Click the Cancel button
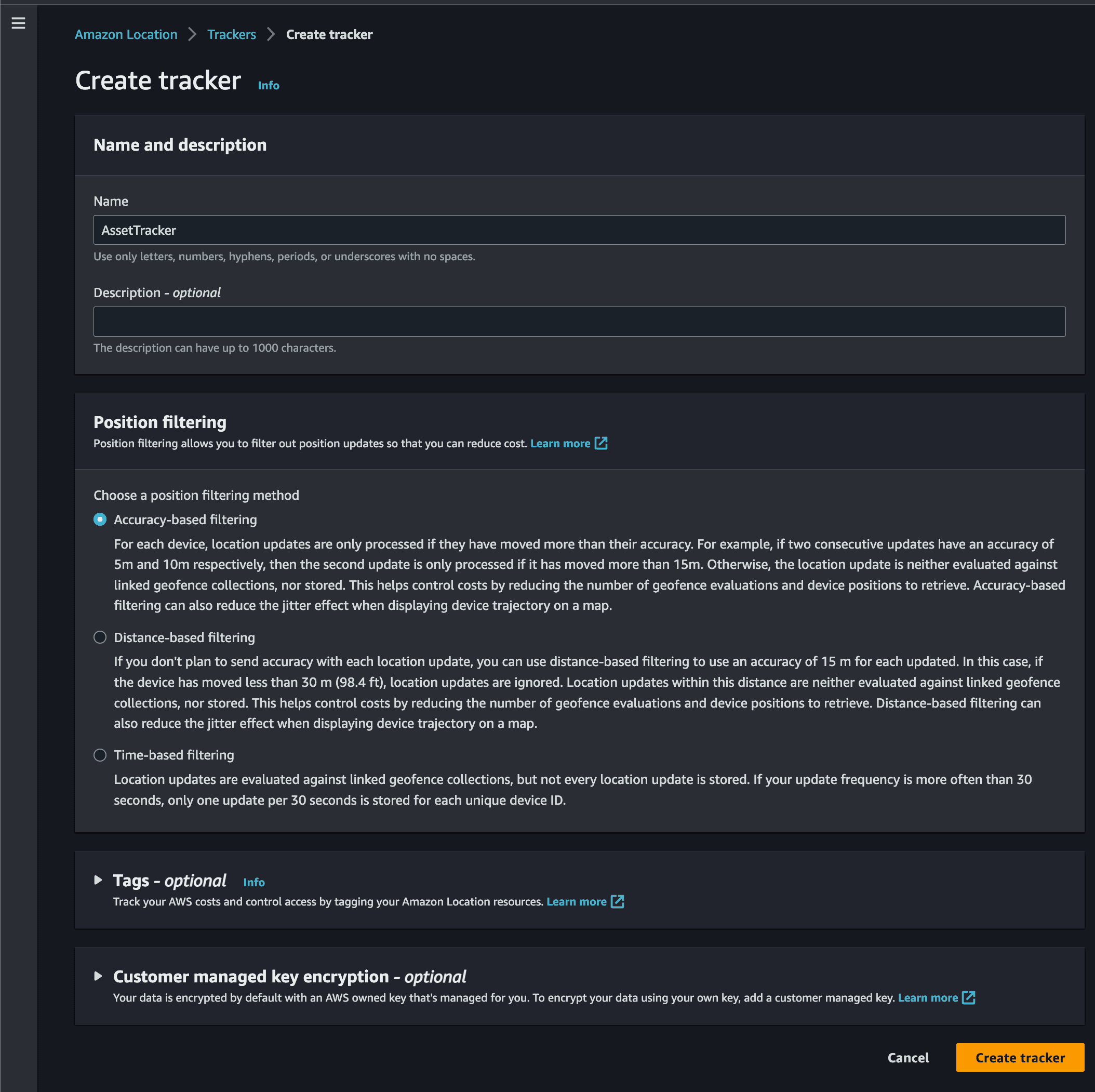This screenshot has height=1092, width=1095. coord(908,1057)
